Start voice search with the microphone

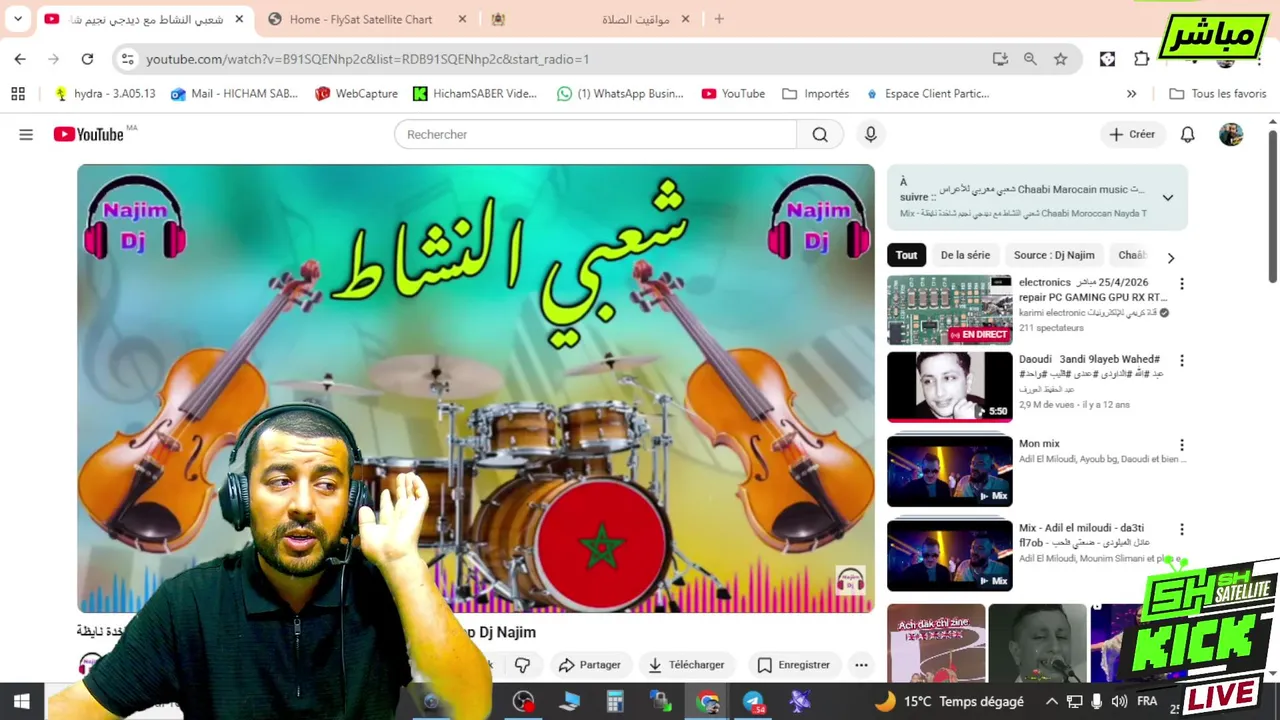[871, 134]
